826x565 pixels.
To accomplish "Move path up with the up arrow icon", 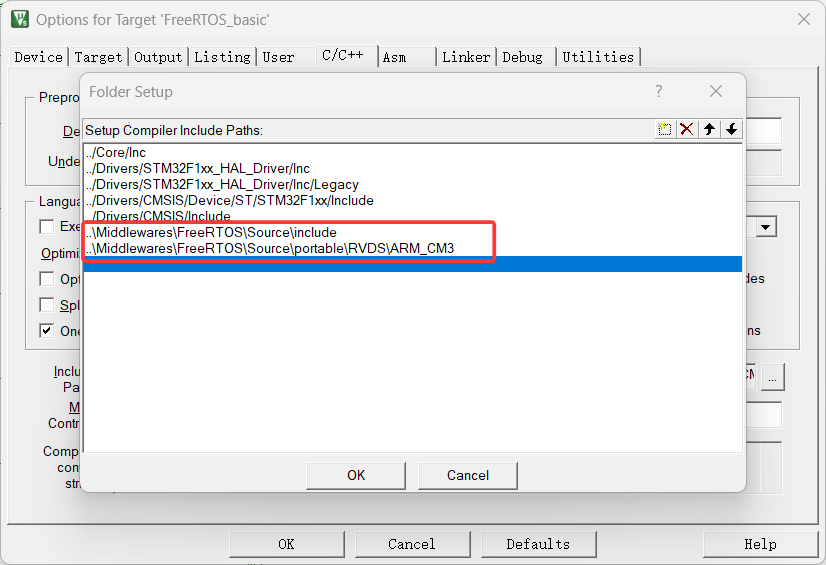I will tap(709, 129).
